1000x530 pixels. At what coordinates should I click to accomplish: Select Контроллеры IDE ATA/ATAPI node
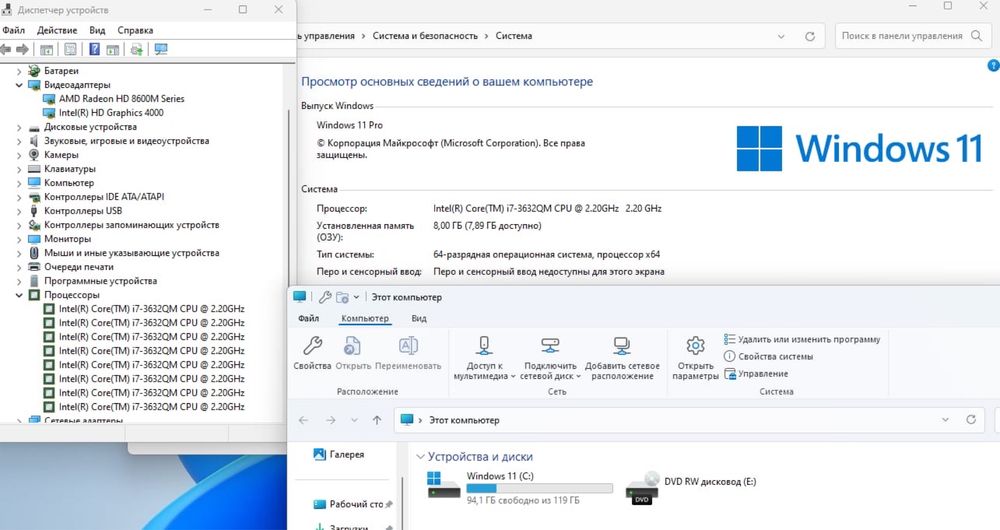pos(96,197)
